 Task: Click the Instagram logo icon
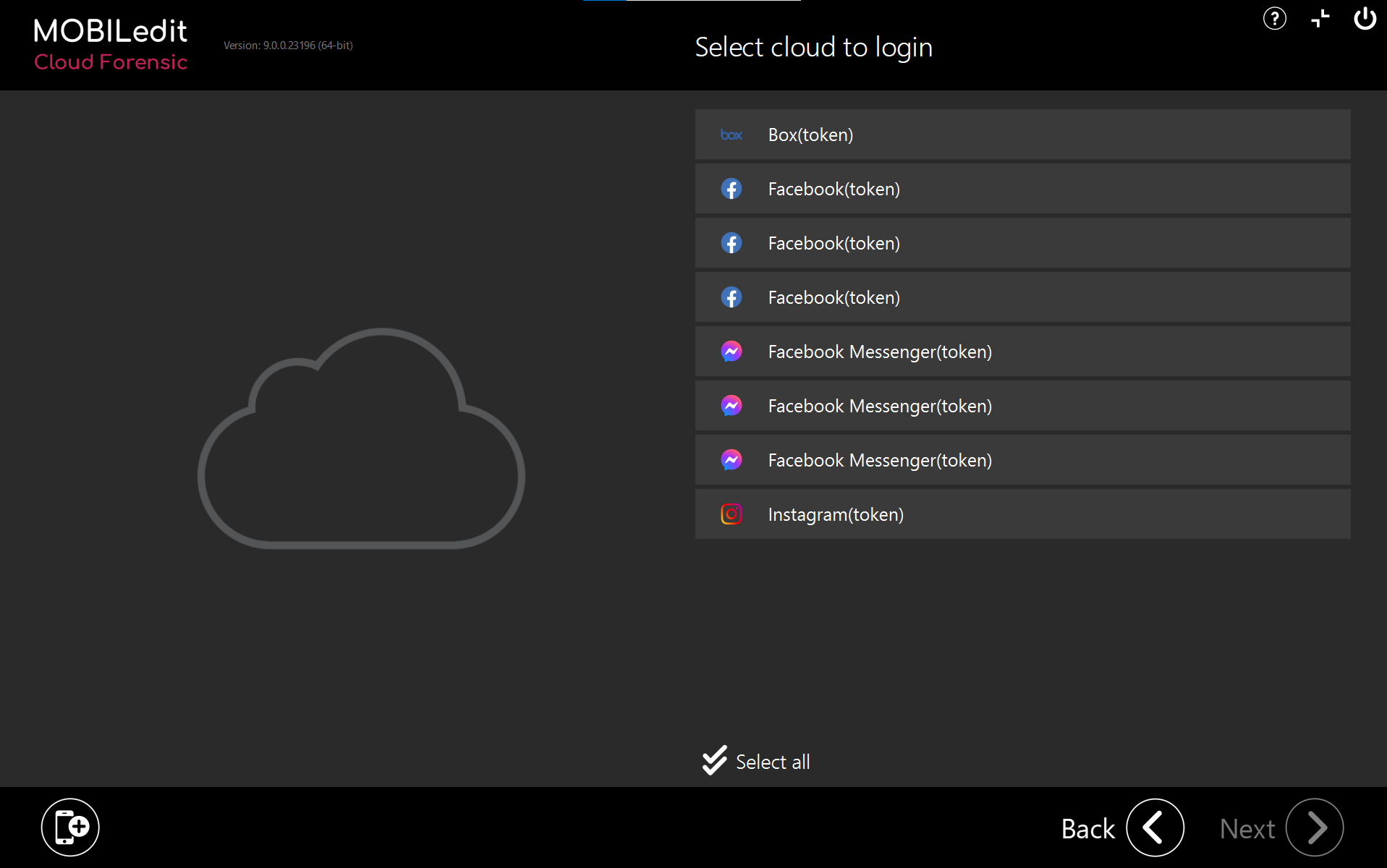(731, 514)
